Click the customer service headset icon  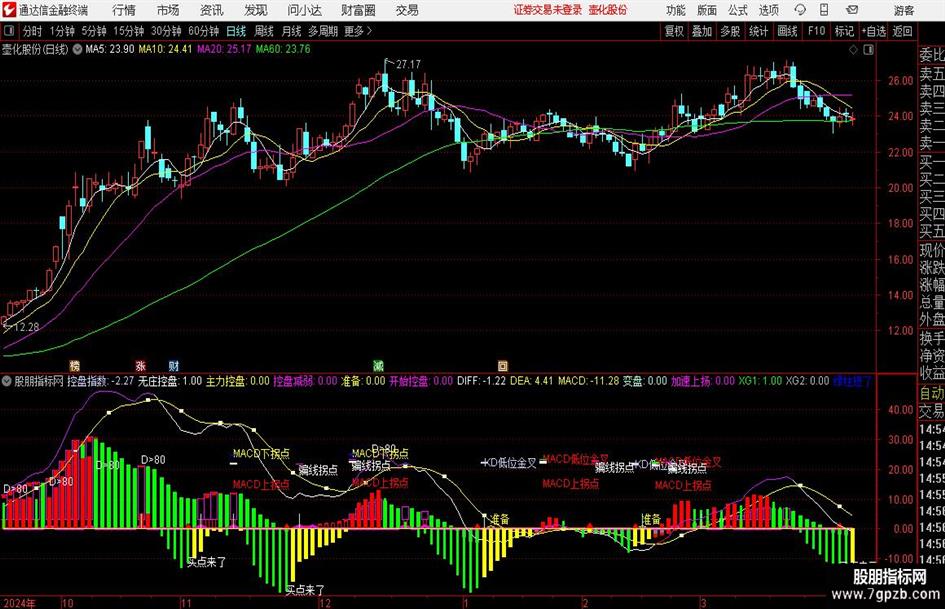pyautogui.click(x=800, y=10)
